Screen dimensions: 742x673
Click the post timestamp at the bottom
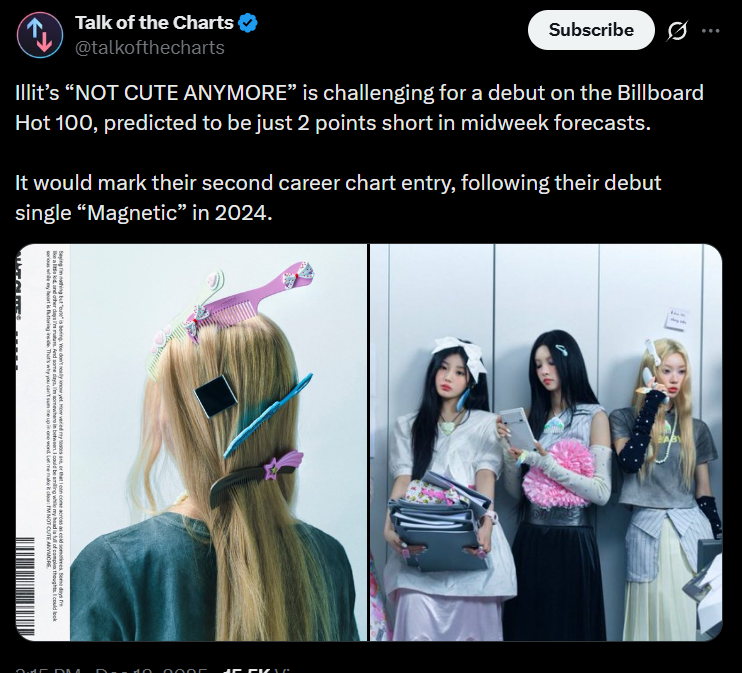110,668
